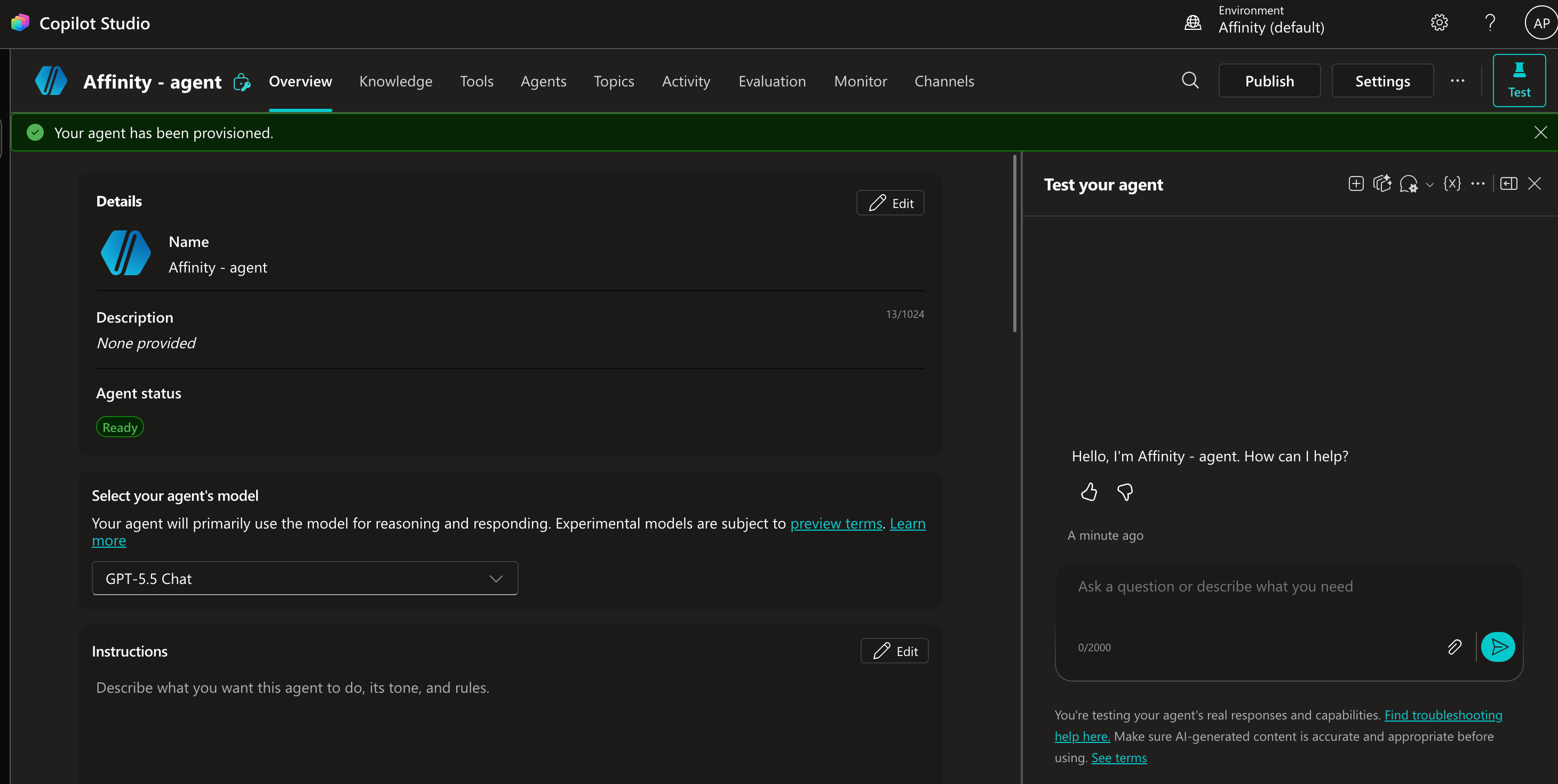The width and height of the screenshot is (1558, 784).
Task: Open agent Settings button
Action: point(1382,81)
